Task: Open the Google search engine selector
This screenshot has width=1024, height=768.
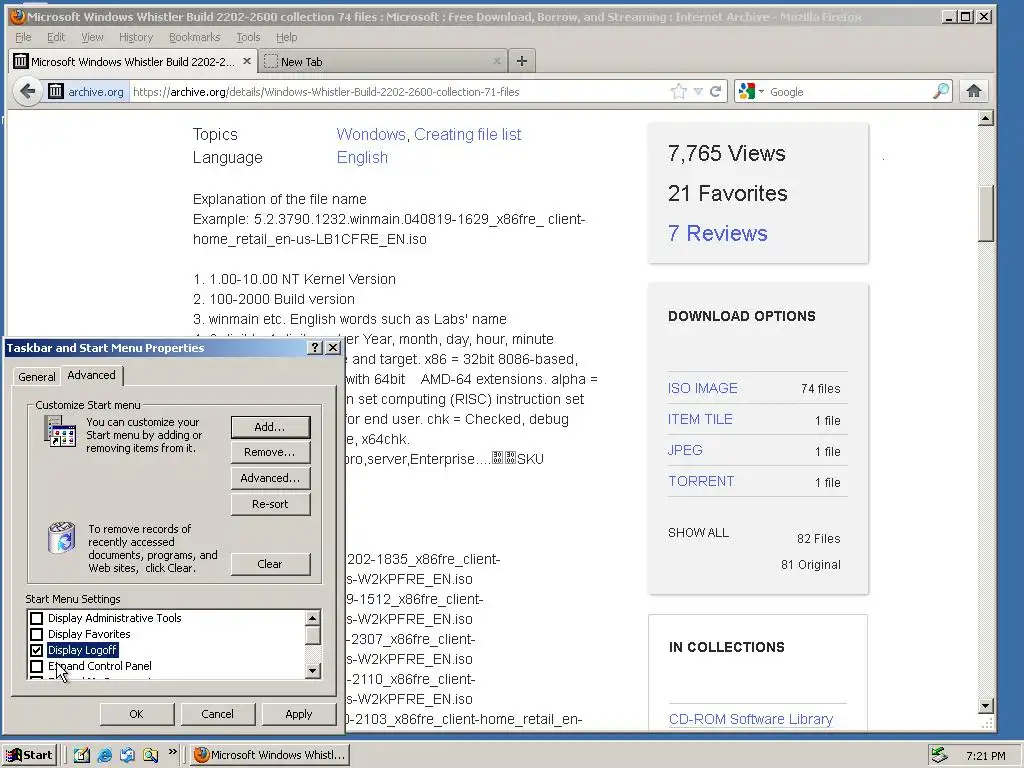Action: 751,91
